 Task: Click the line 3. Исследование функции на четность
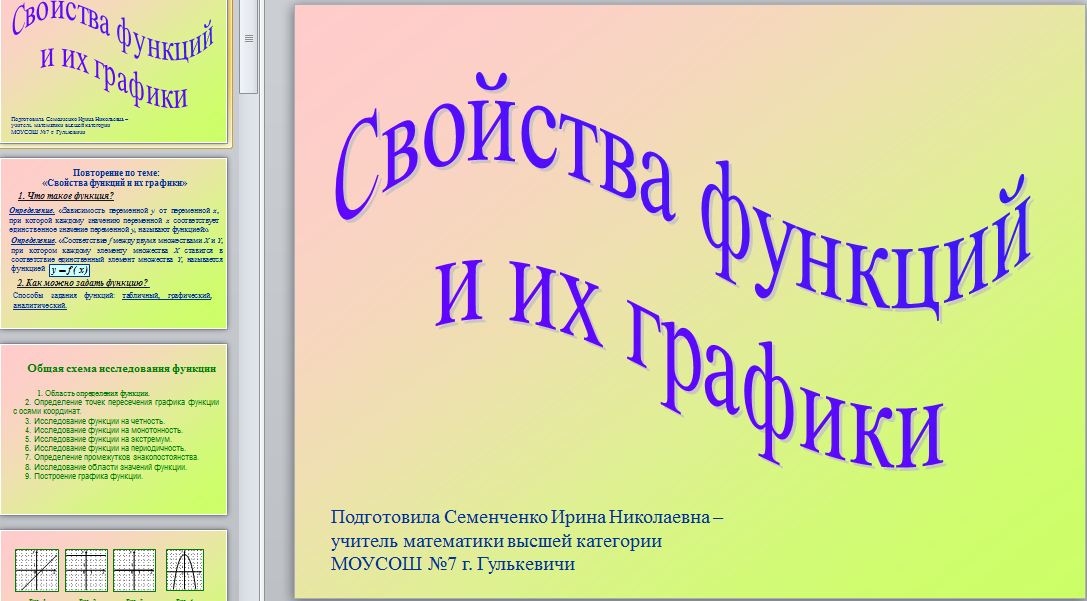[95, 421]
